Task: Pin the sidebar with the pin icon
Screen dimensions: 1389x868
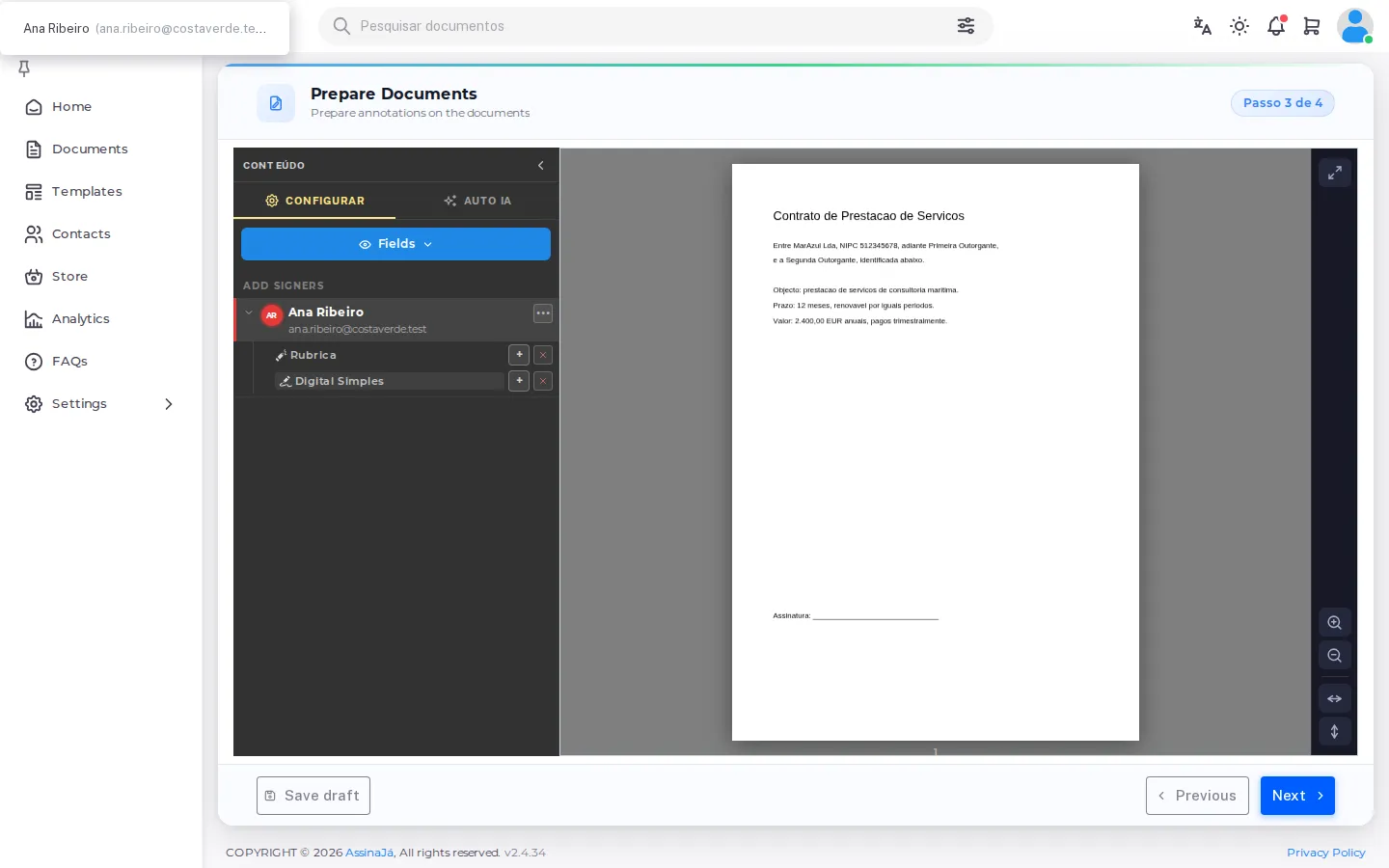Action: tap(24, 68)
